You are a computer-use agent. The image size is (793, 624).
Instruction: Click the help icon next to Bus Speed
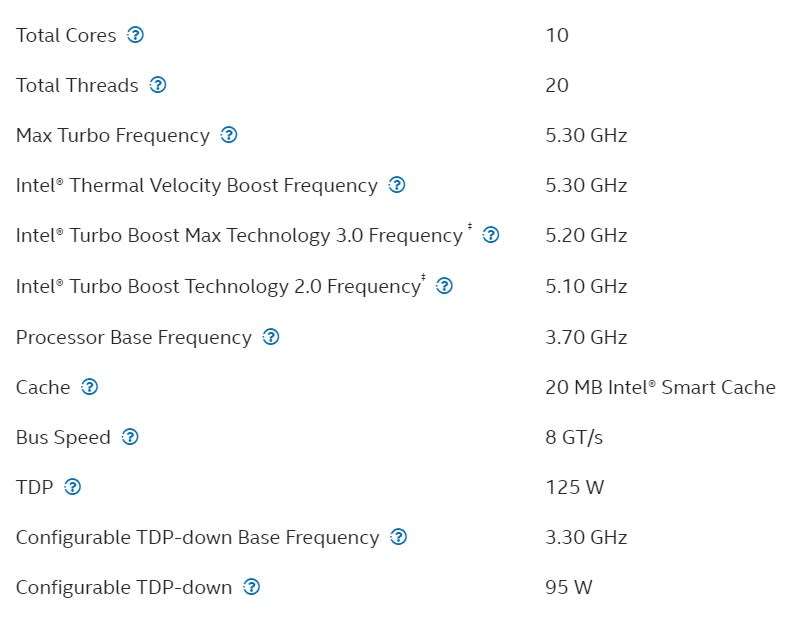tap(130, 437)
